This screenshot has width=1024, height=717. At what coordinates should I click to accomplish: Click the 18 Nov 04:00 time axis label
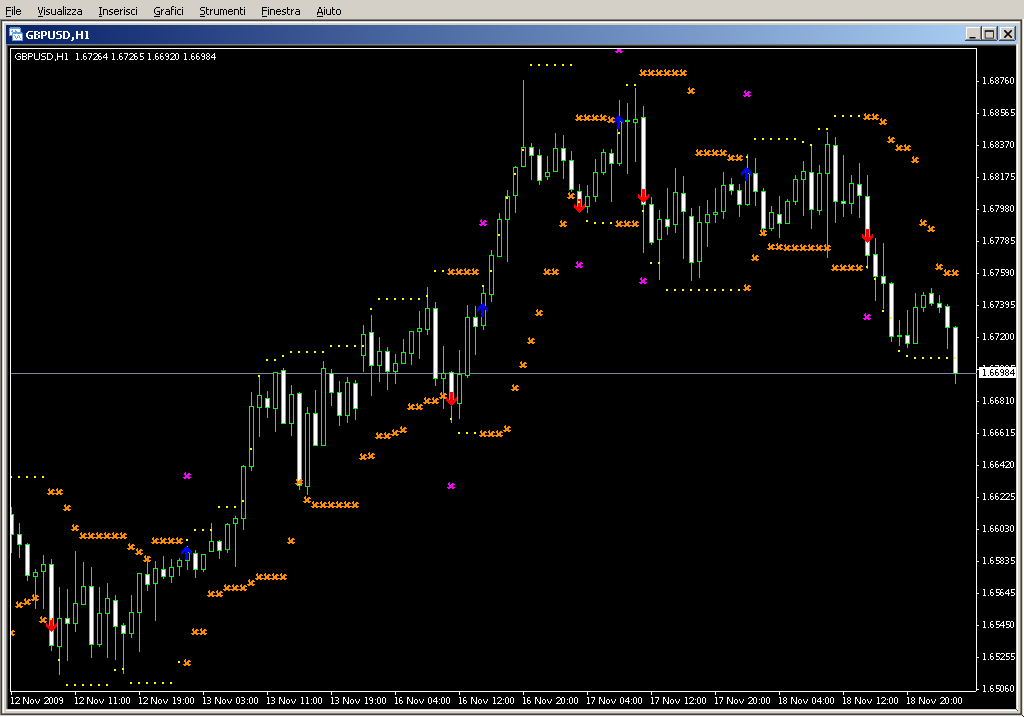[806, 701]
